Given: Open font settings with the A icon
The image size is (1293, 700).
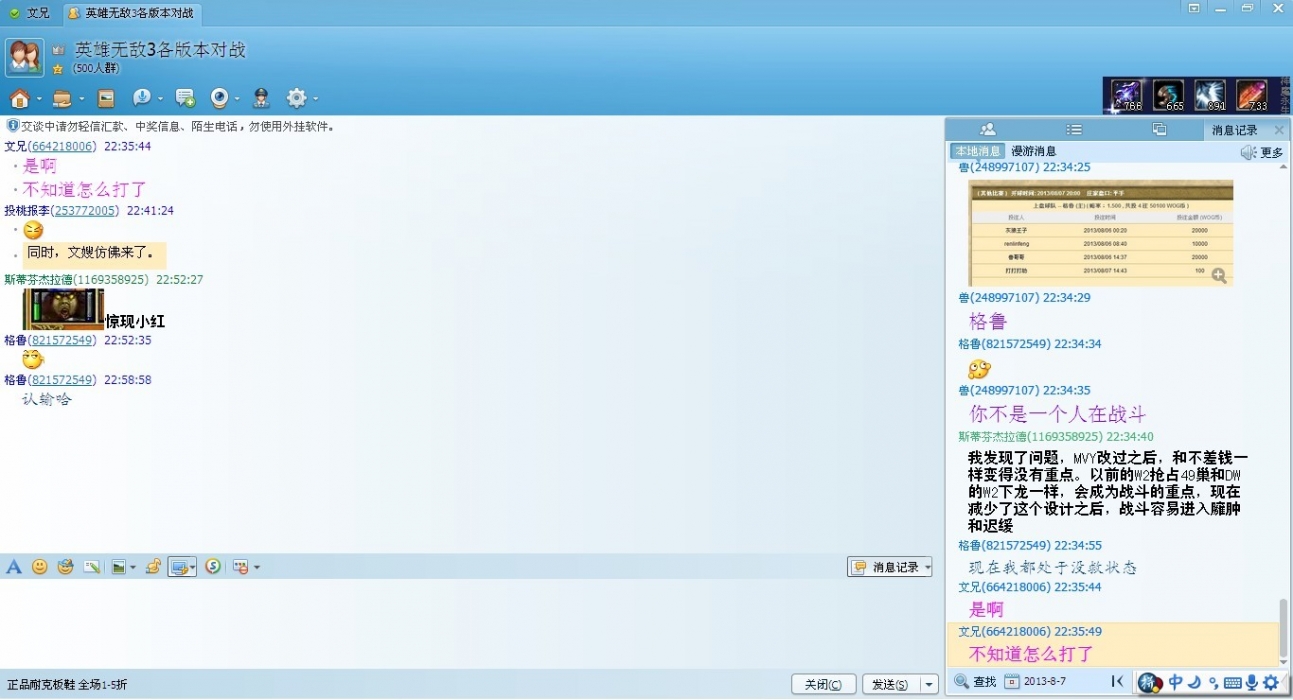Looking at the screenshot, I should click(x=14, y=567).
